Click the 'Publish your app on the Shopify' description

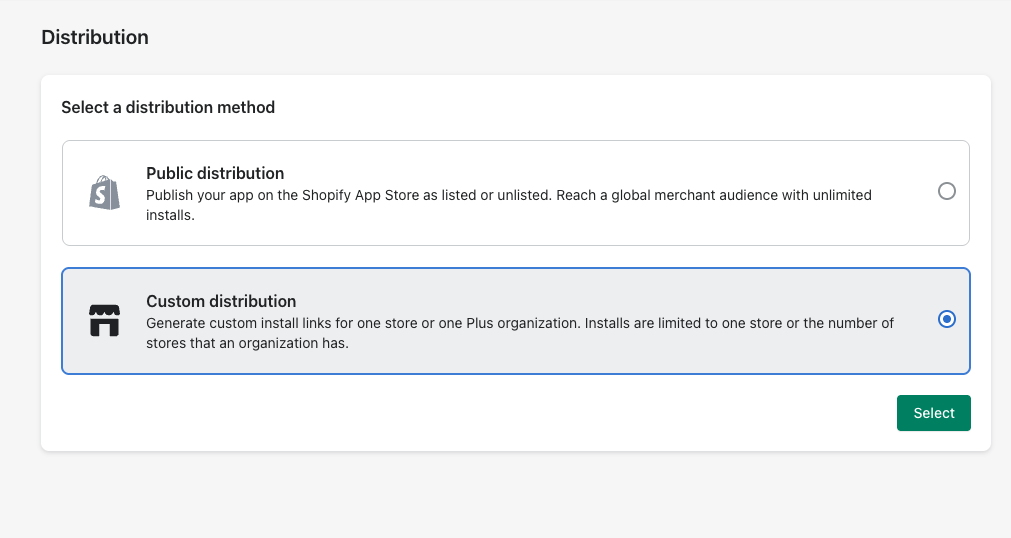[509, 205]
